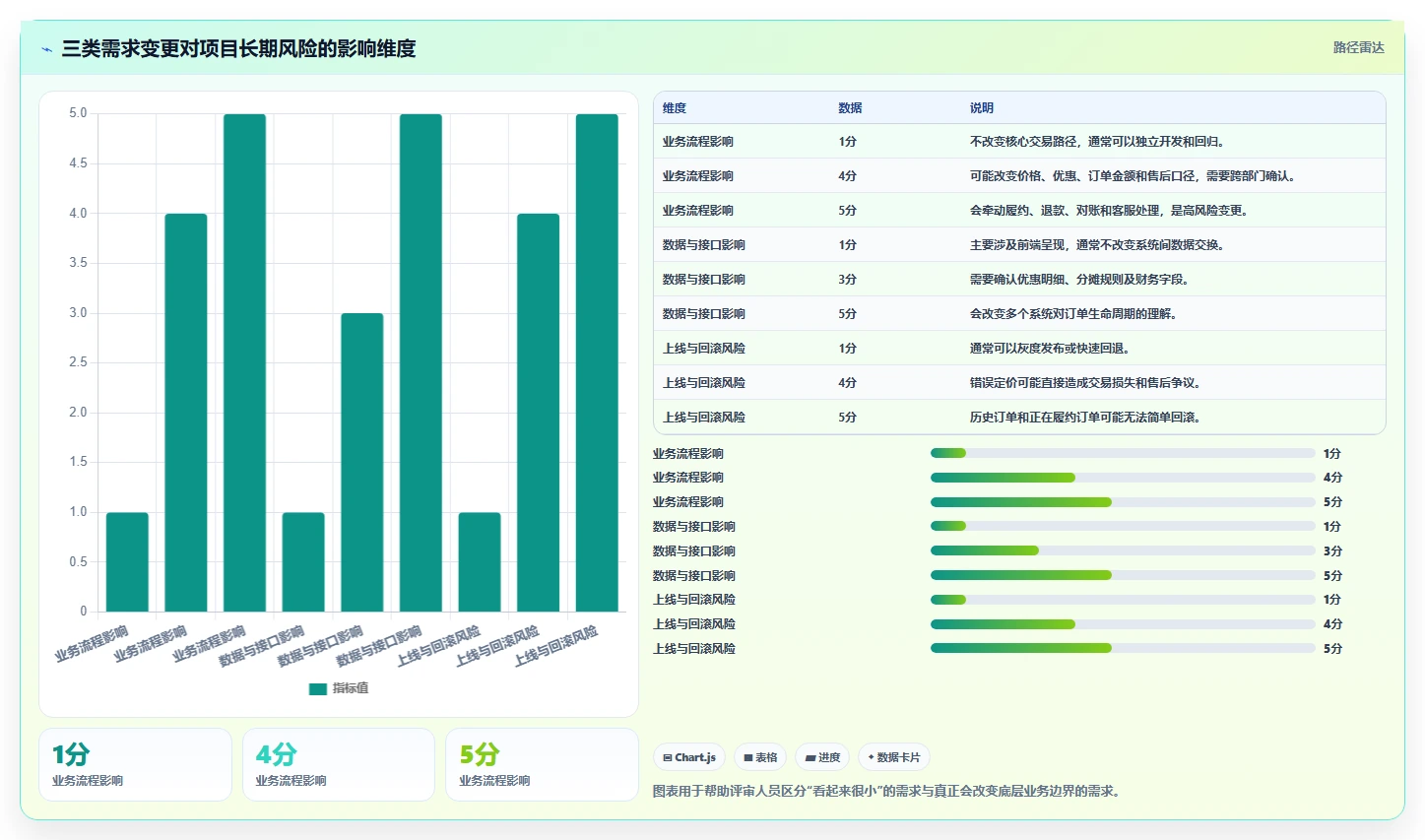Click the 上线与回滚风险 4分 progress bar
Image resolution: width=1425 pixels, height=840 pixels.
click(x=1123, y=623)
